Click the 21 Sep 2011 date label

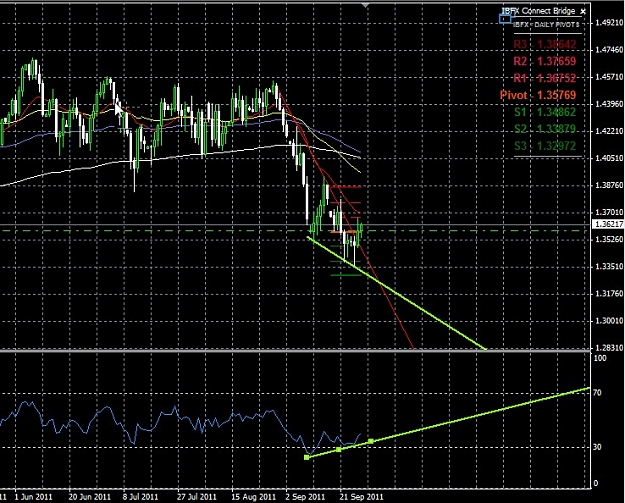(x=361, y=497)
